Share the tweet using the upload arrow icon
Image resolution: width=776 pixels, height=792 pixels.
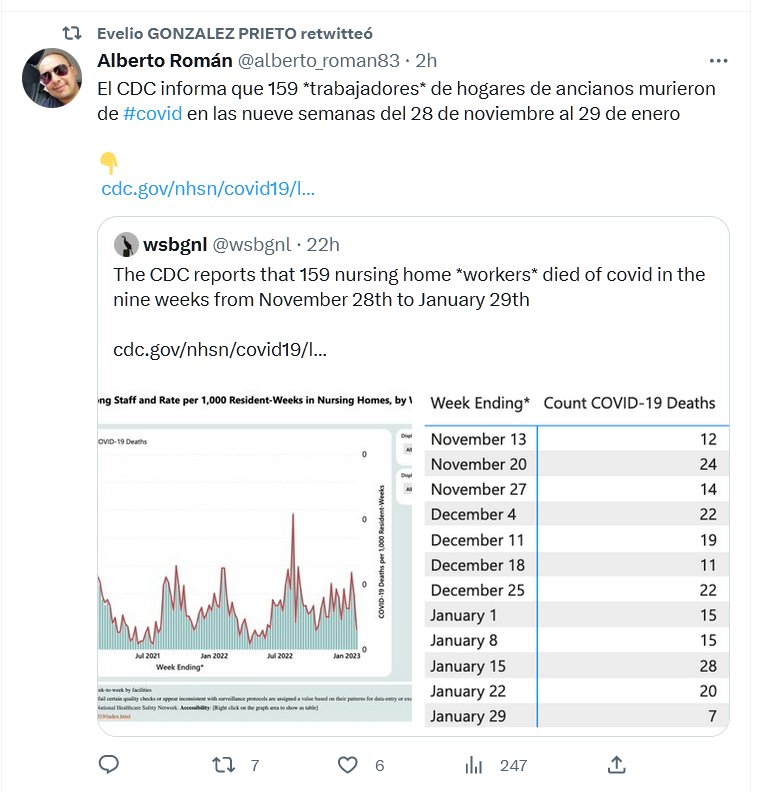[x=617, y=765]
